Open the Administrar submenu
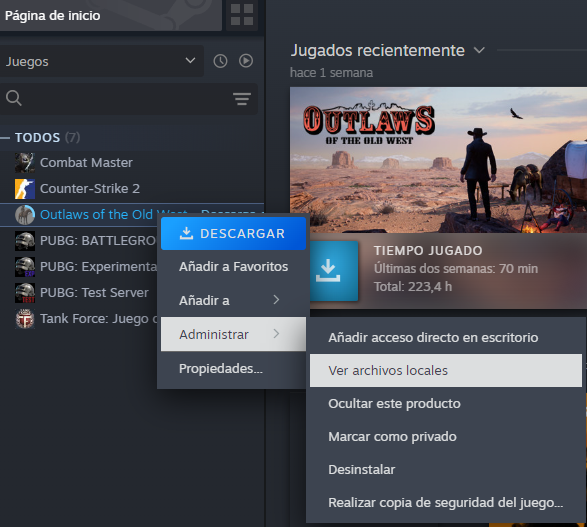This screenshot has height=527, width=587. pos(233,334)
